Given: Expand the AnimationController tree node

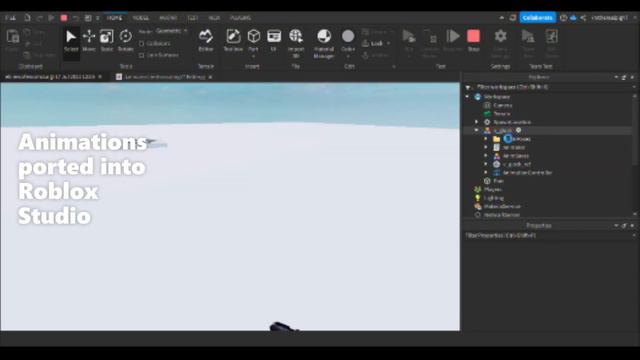Looking at the screenshot, I should [x=486, y=173].
